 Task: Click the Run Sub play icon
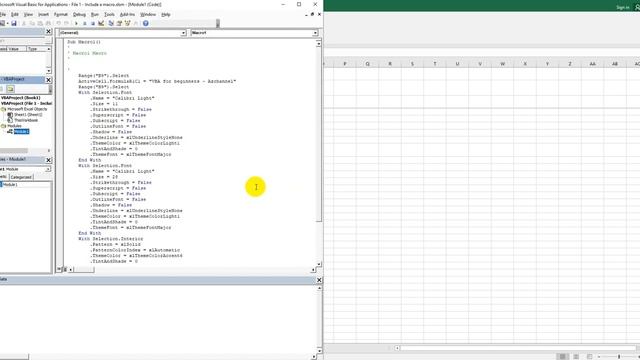(x=76, y=23)
